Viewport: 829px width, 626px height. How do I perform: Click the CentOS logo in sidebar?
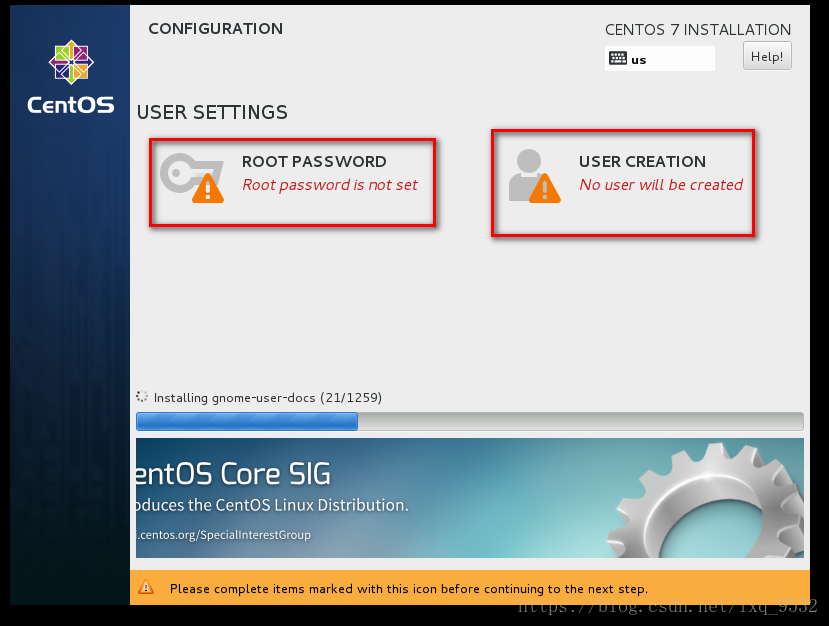click(71, 77)
